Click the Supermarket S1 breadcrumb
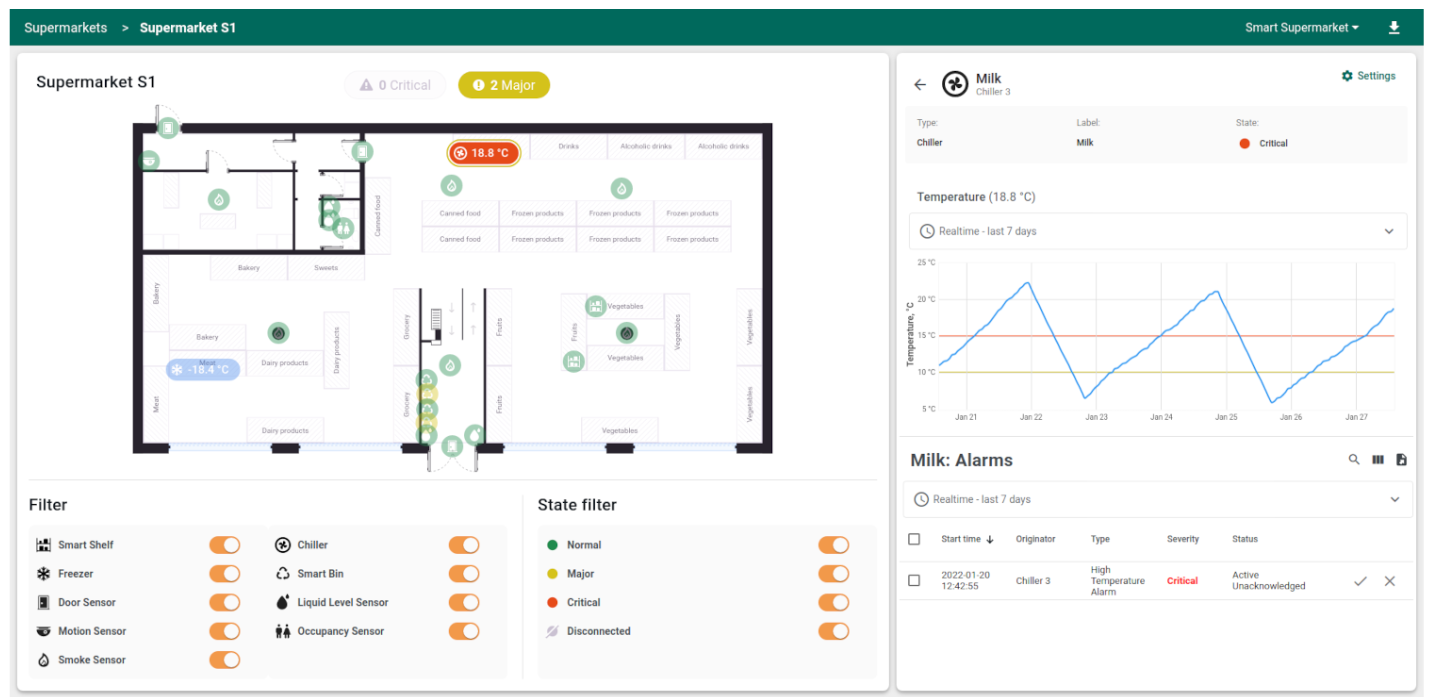The image size is (1432, 697). pyautogui.click(x=188, y=28)
